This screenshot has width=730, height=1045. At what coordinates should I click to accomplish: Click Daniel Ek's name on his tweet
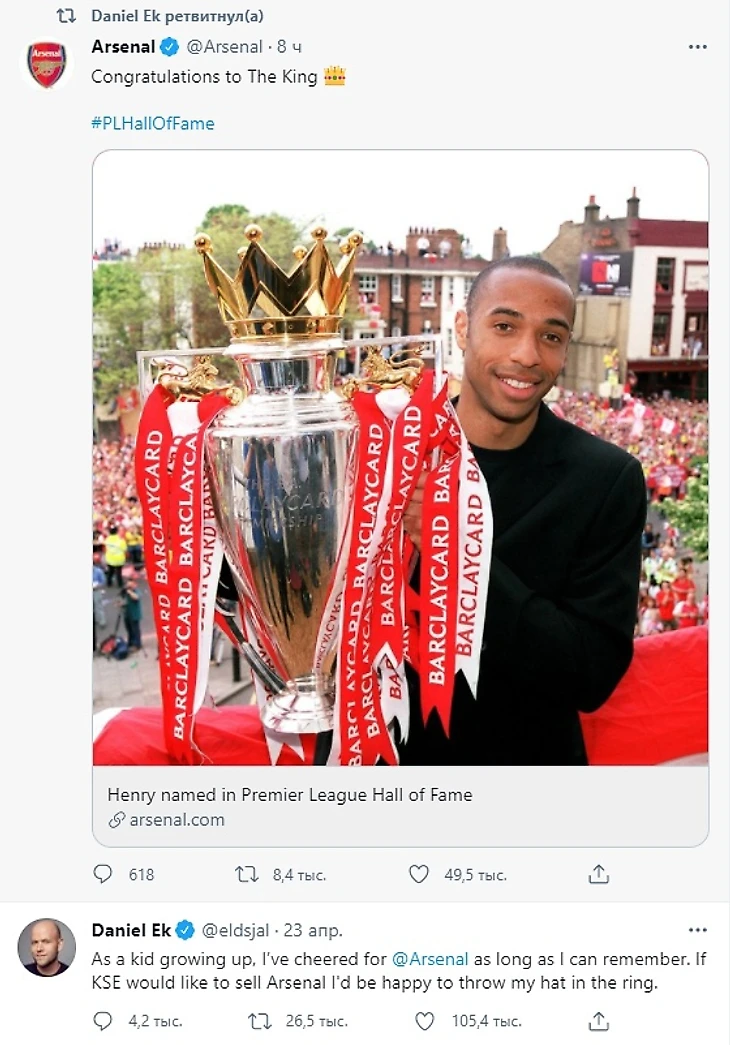click(x=131, y=930)
